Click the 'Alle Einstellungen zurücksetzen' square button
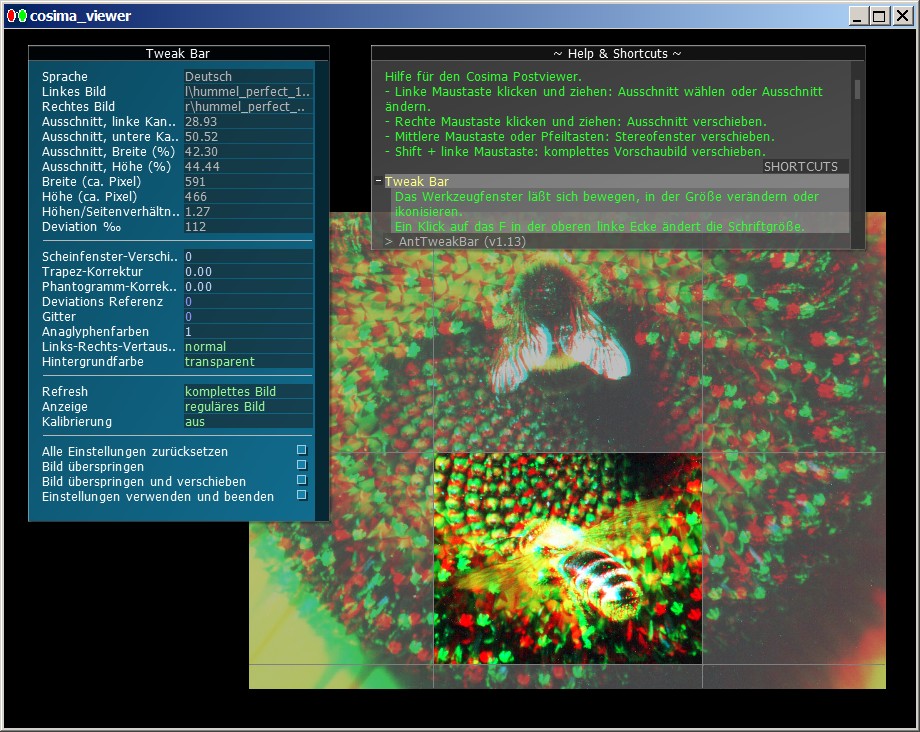 pyautogui.click(x=302, y=450)
